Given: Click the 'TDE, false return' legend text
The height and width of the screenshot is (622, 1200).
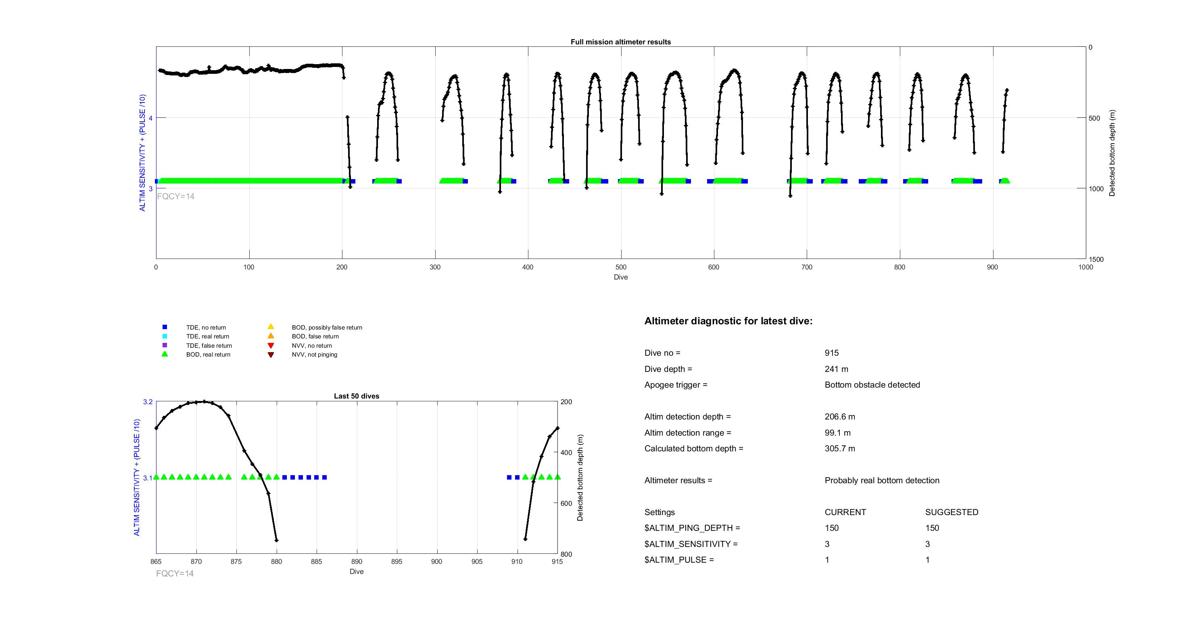Looking at the screenshot, I should (x=208, y=345).
